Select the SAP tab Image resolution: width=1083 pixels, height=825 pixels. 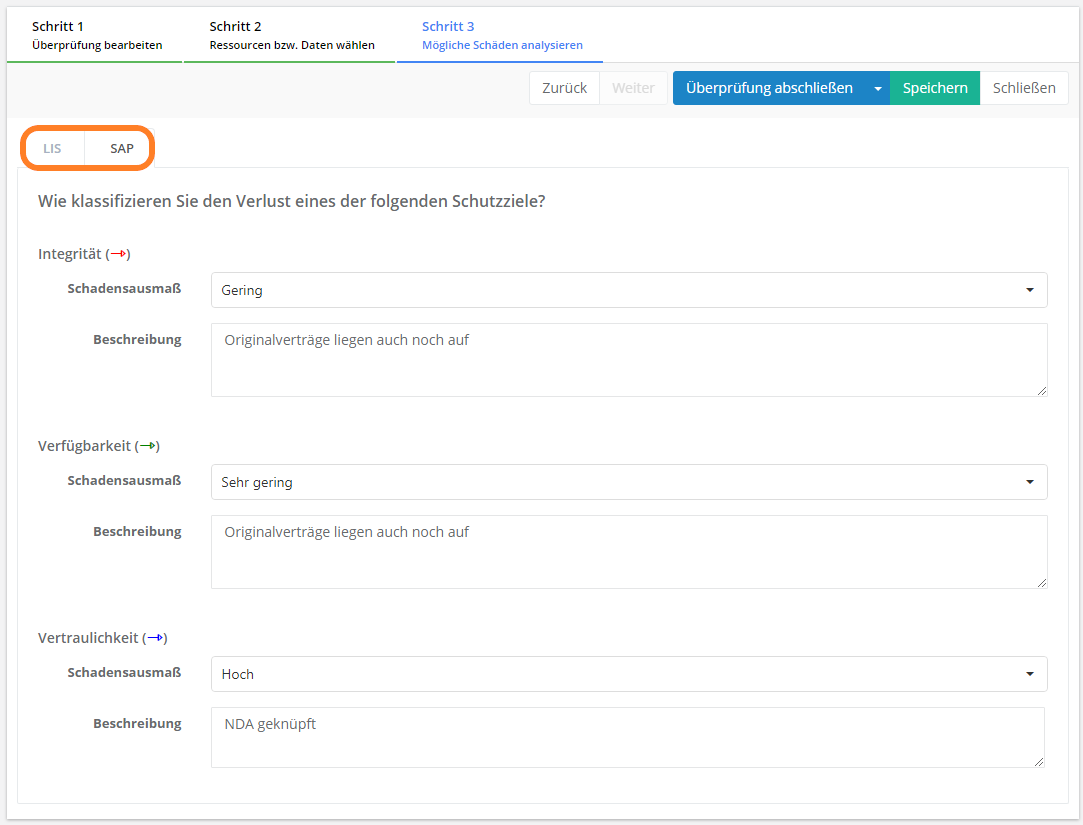(122, 148)
